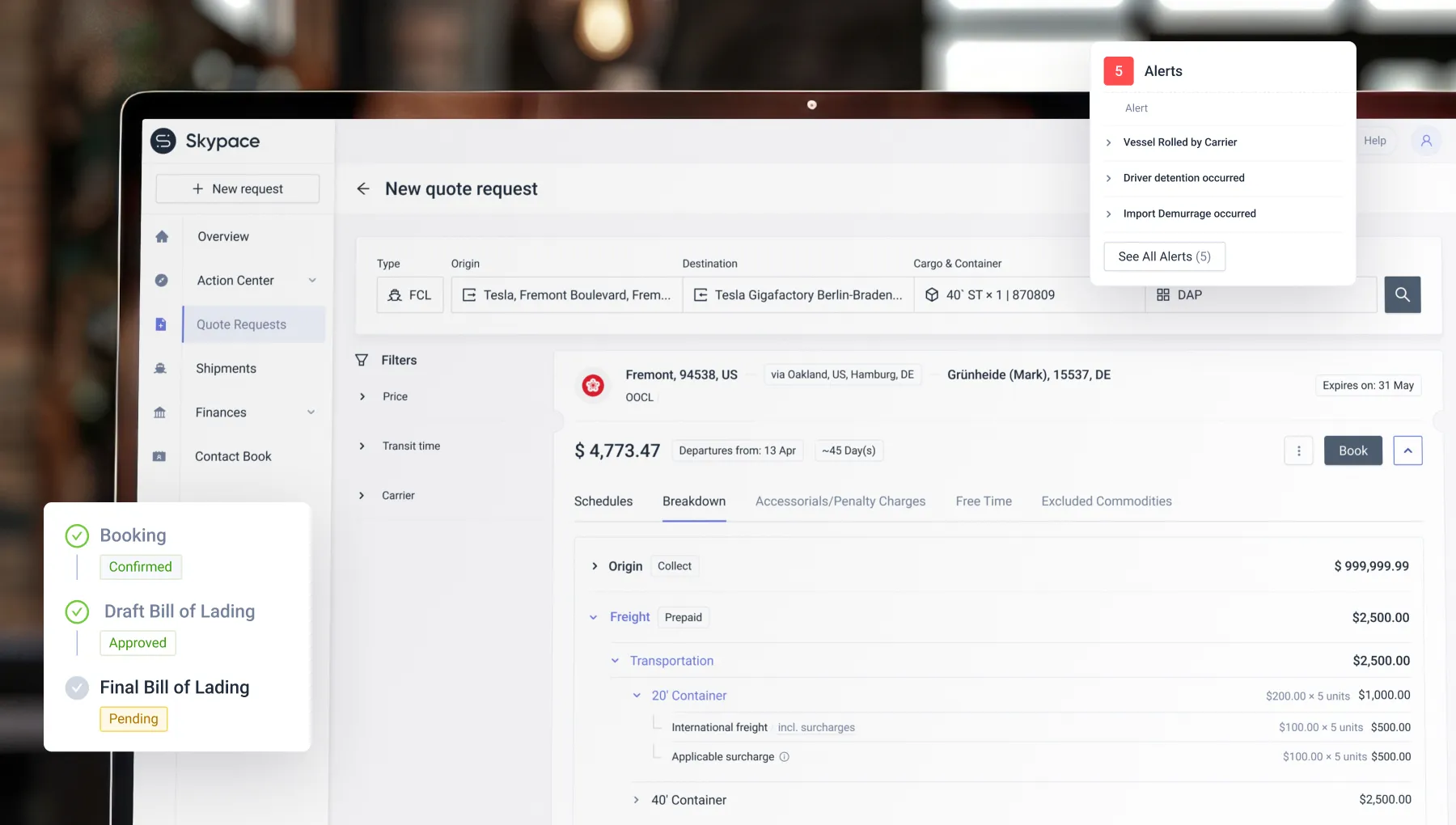Click the user profile avatar icon
Viewport: 1456px width, 825px height.
[x=1426, y=141]
